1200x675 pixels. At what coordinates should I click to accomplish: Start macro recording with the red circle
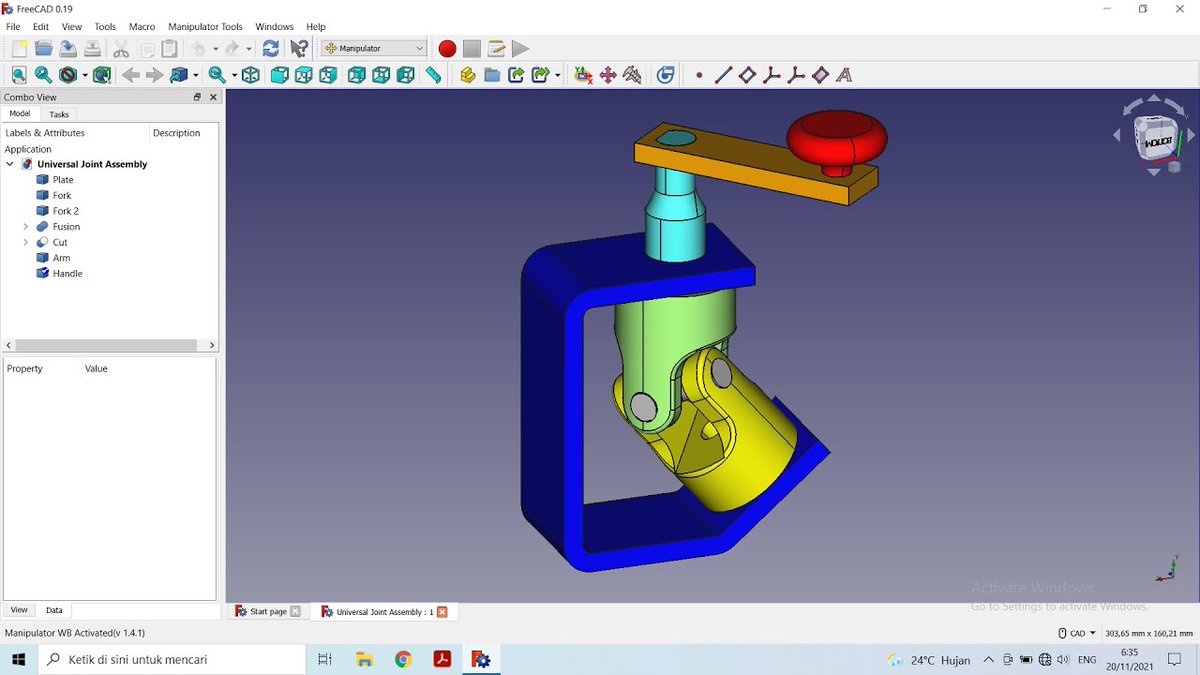point(447,48)
